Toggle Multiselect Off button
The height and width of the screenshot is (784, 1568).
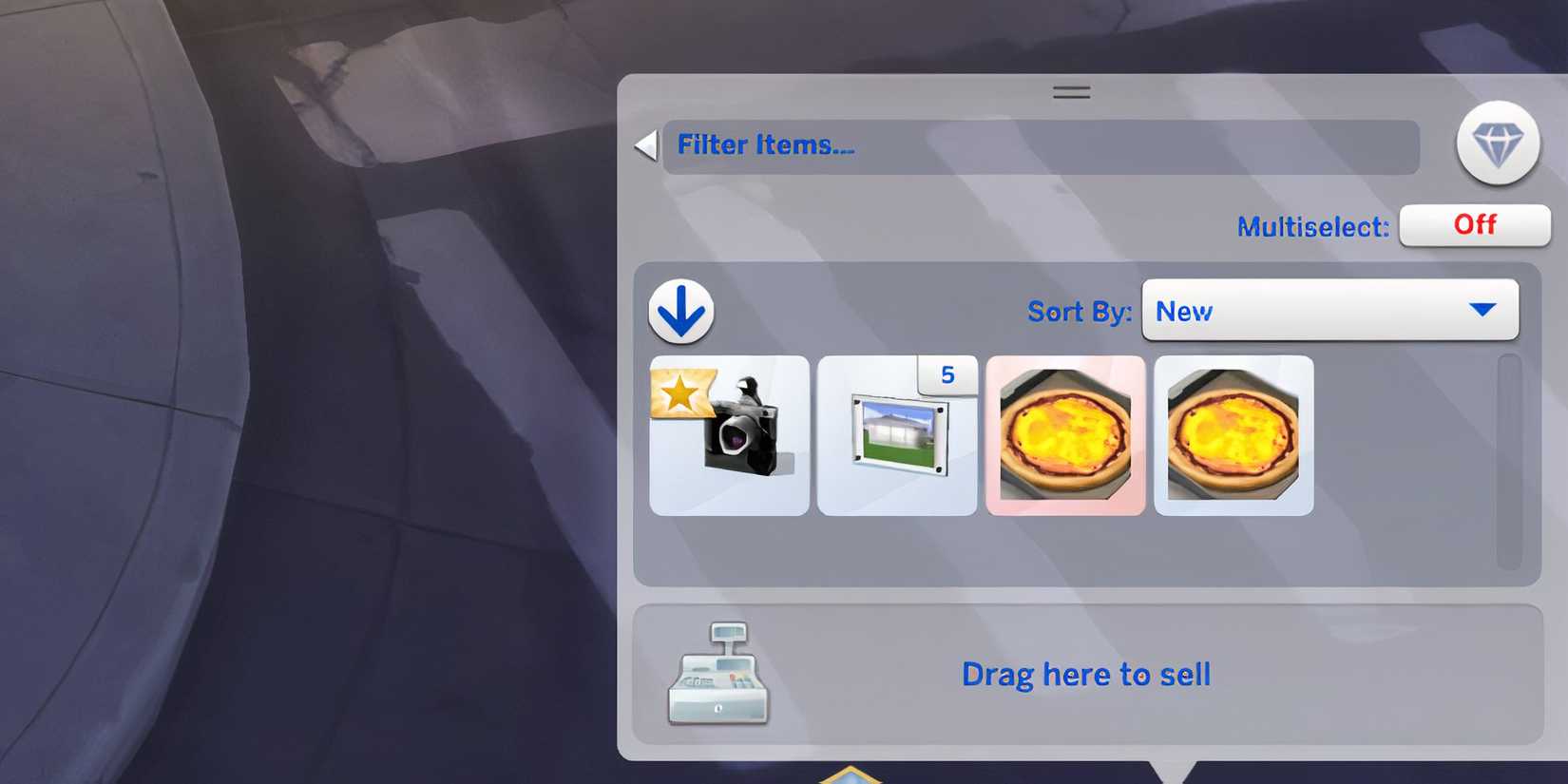[1475, 225]
